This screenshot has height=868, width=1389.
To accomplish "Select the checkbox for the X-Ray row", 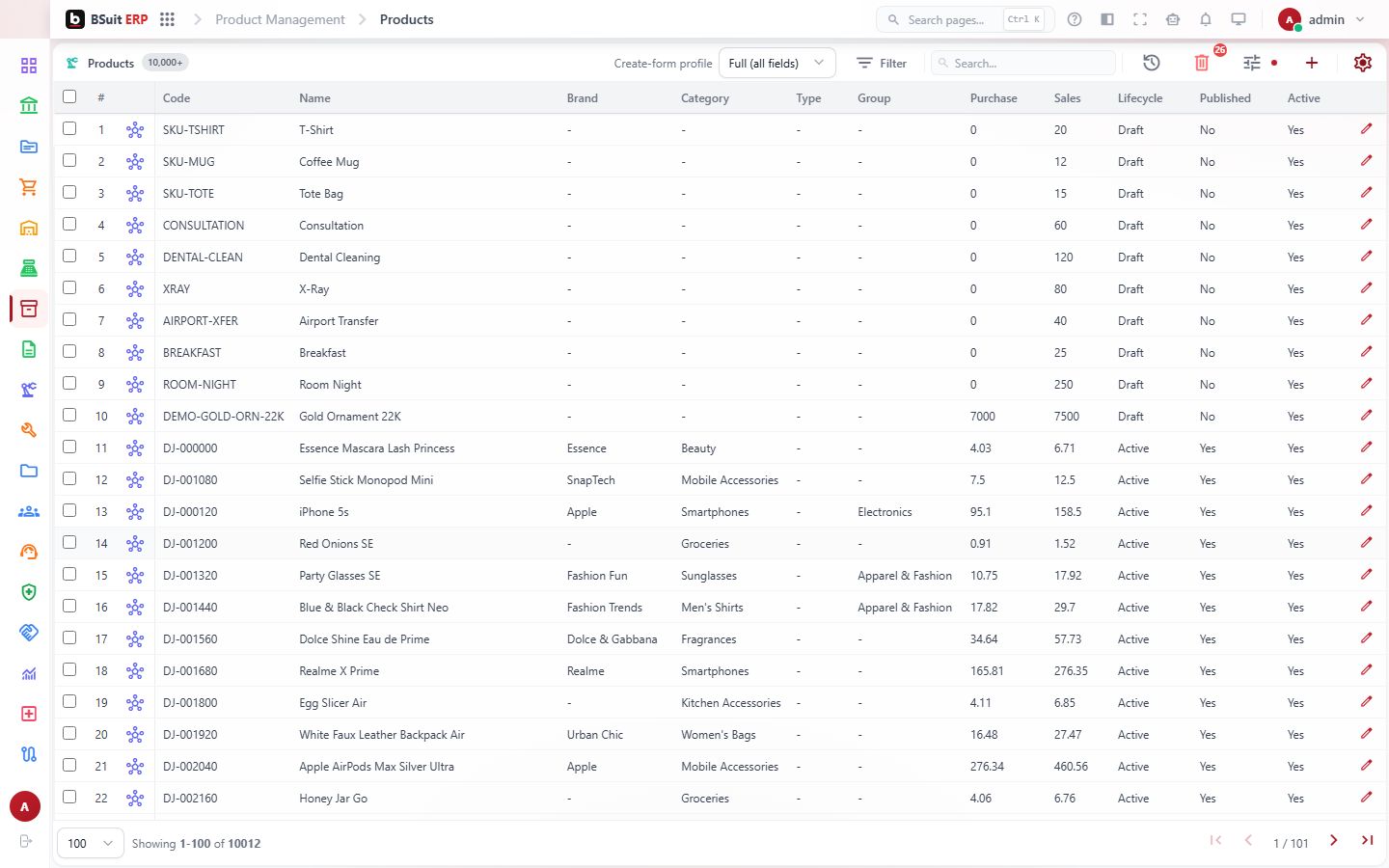I will (69, 287).
